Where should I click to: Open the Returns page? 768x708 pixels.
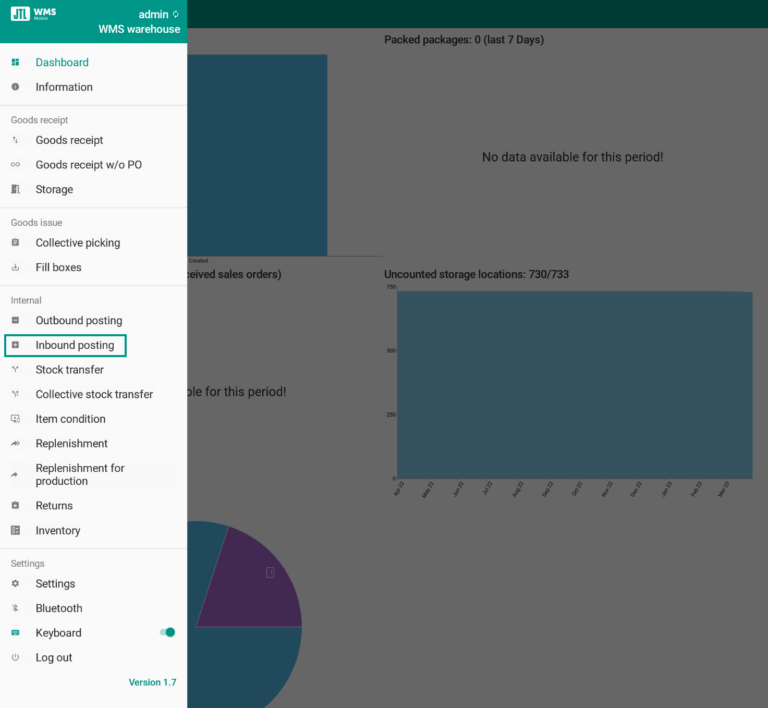pyautogui.click(x=54, y=505)
